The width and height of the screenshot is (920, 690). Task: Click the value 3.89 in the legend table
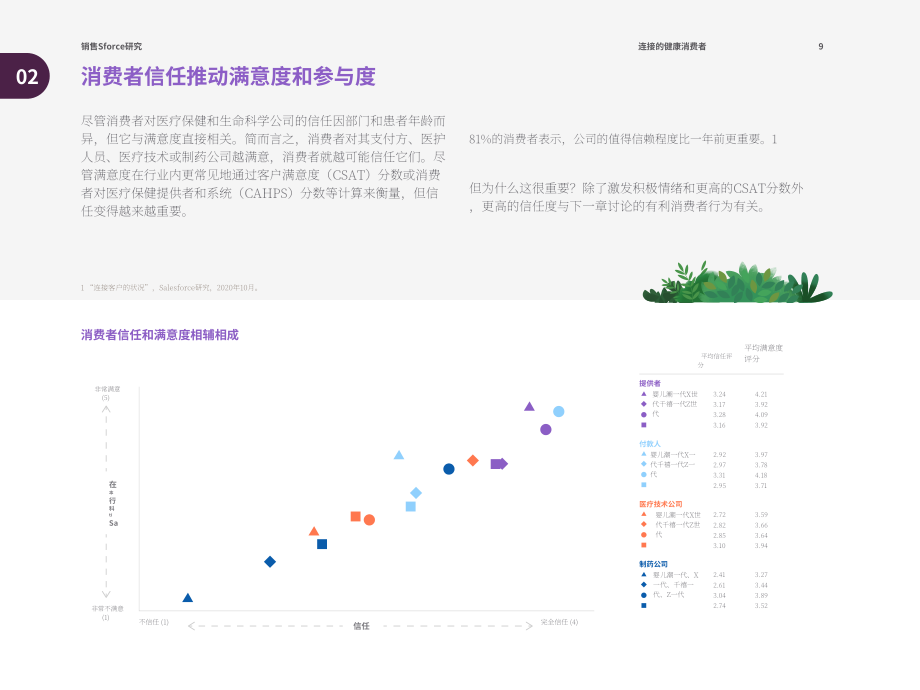coord(761,596)
